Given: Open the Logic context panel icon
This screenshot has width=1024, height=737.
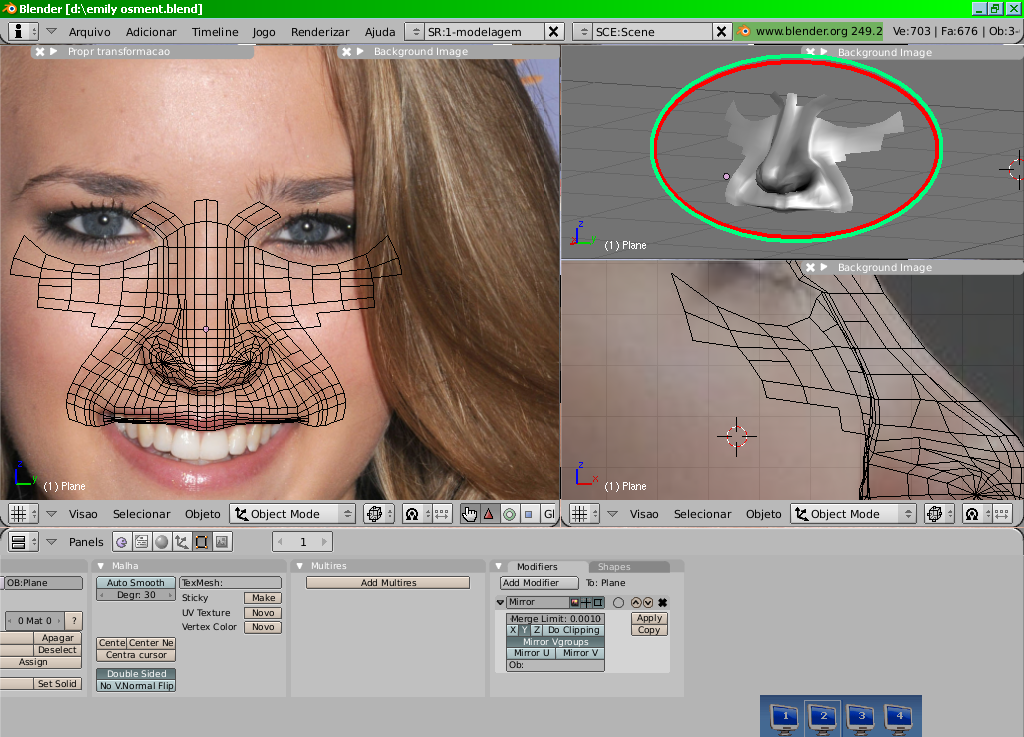Looking at the screenshot, I should click(122, 542).
